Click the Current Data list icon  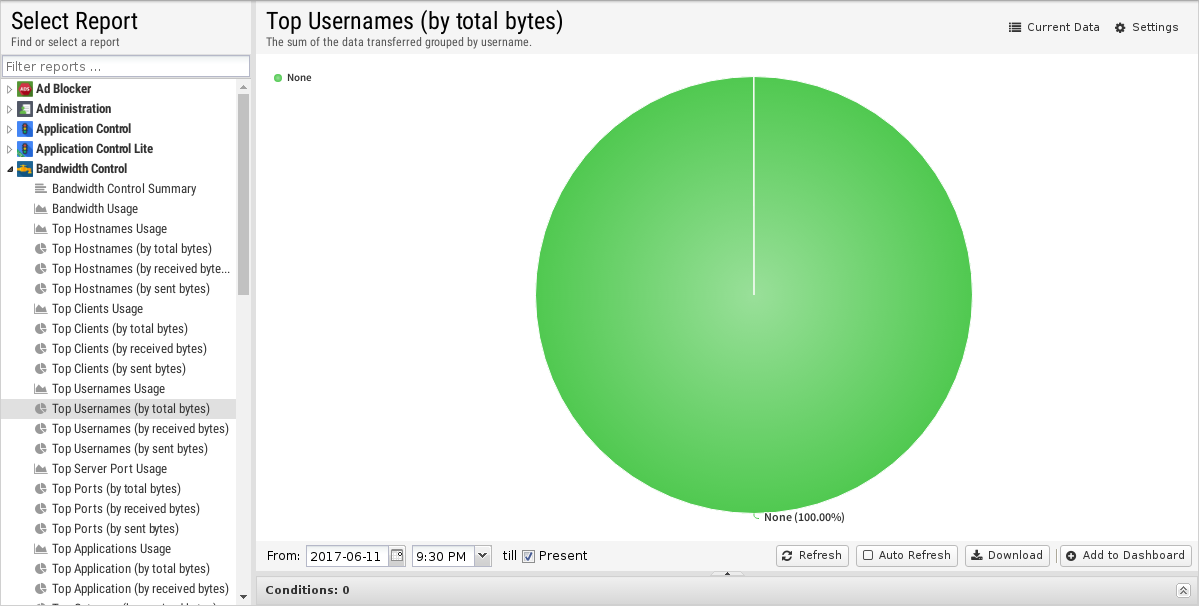coord(1015,28)
